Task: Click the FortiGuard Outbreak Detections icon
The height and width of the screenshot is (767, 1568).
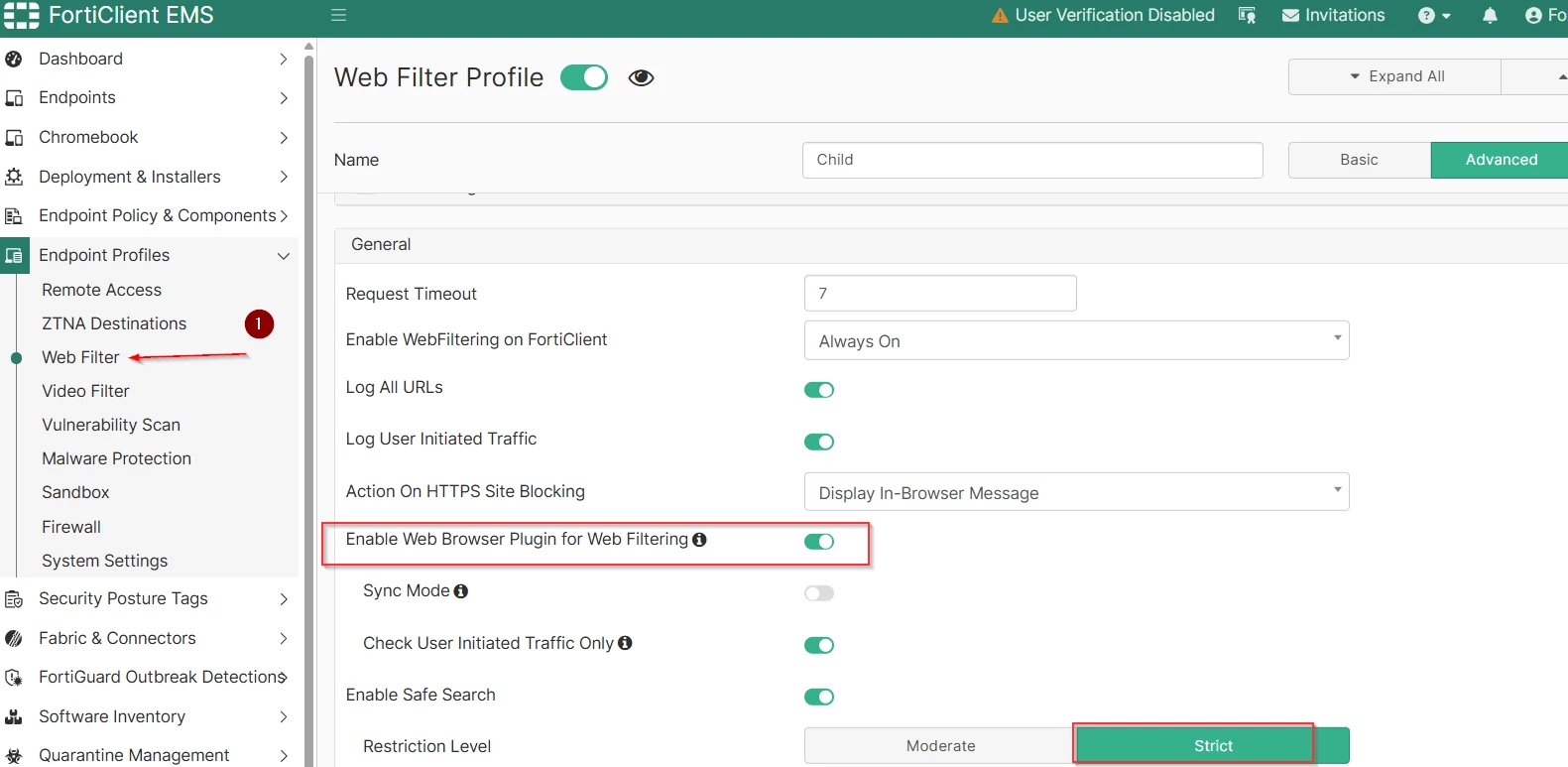Action: coord(14,677)
